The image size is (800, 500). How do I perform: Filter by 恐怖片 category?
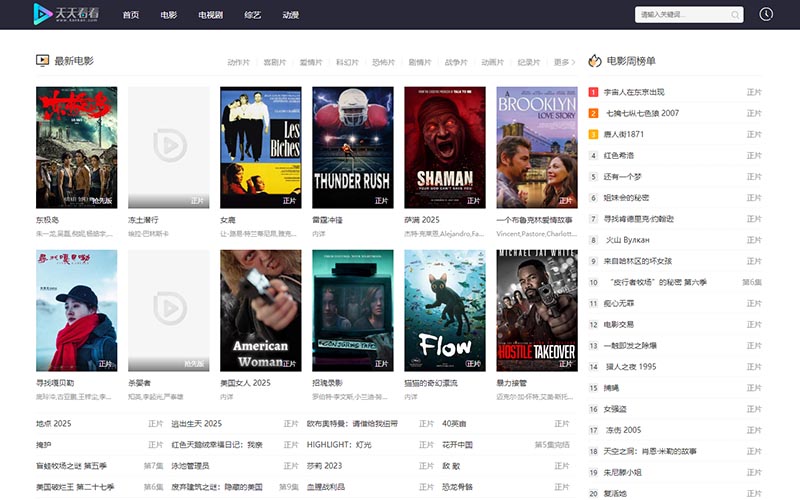coord(383,62)
